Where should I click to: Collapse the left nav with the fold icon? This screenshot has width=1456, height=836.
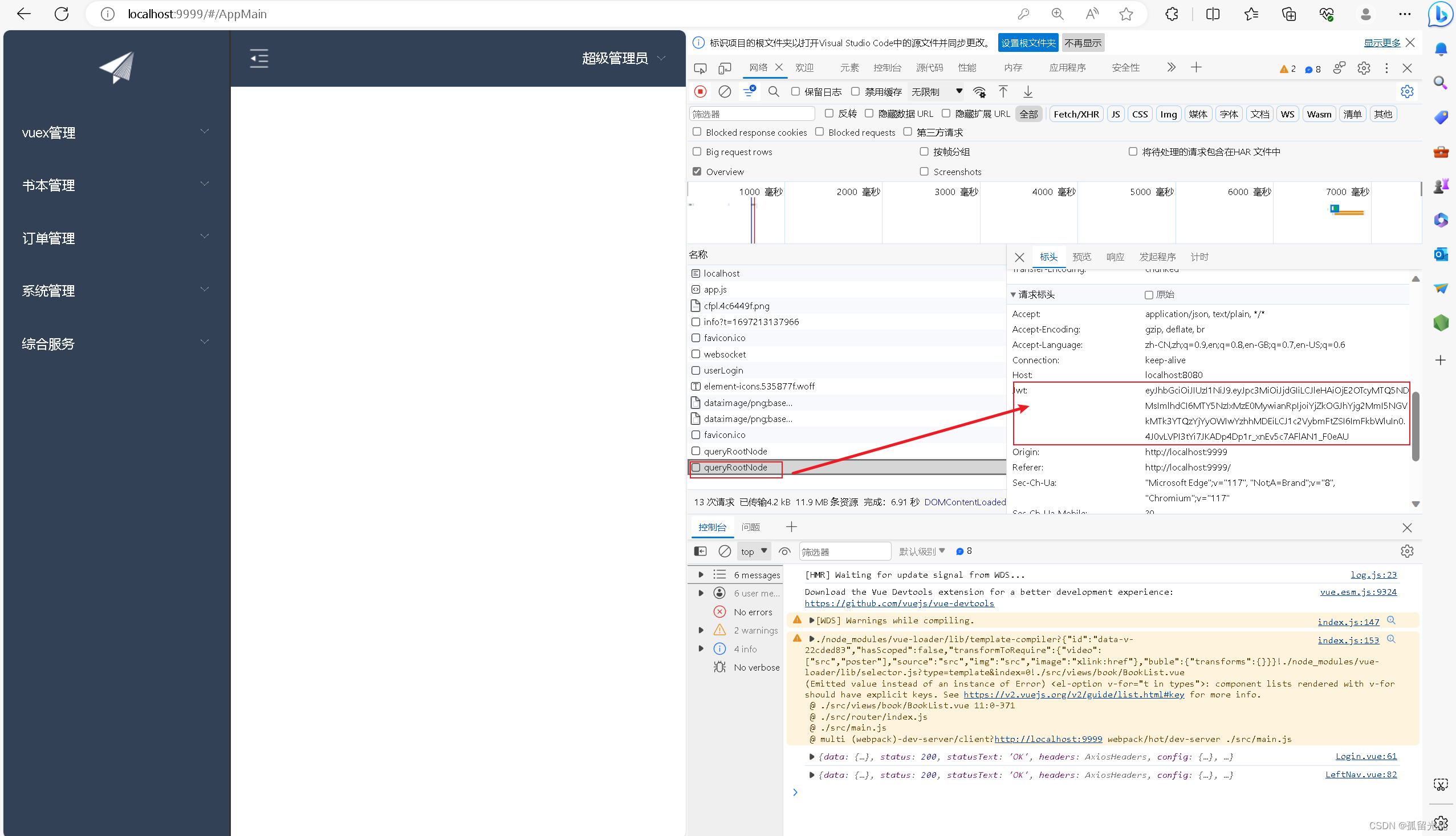point(259,58)
